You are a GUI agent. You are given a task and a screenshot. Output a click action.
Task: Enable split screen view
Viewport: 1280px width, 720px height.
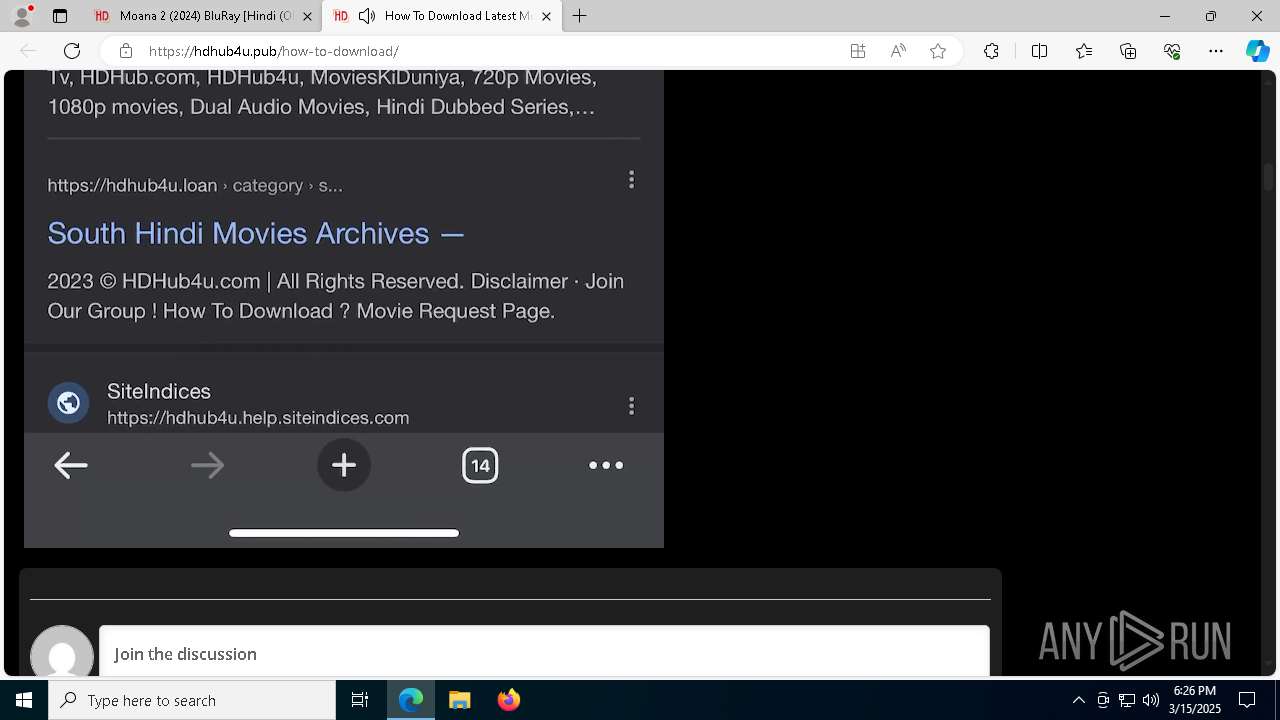point(1039,51)
